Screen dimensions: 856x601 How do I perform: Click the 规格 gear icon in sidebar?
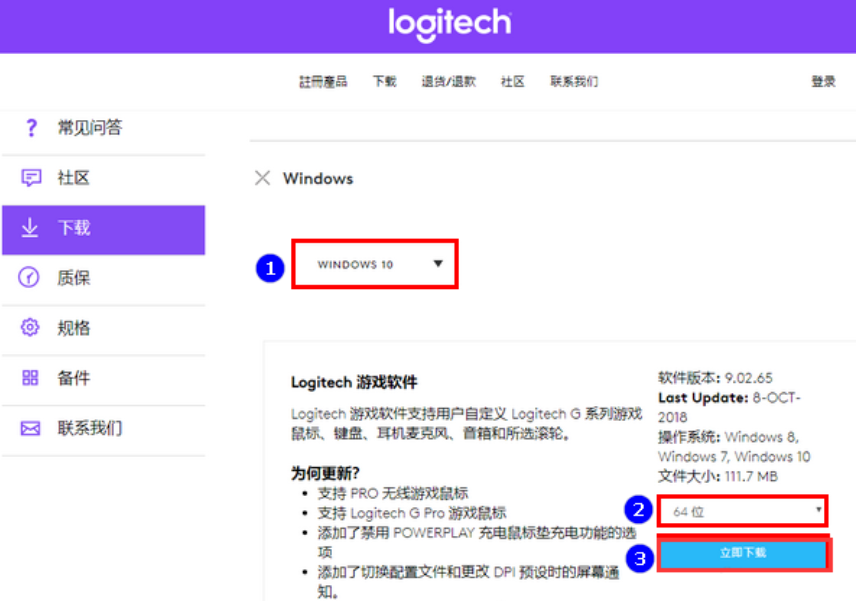pos(30,328)
